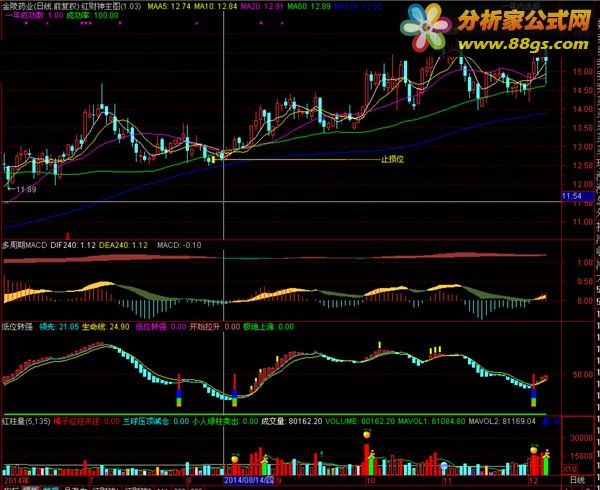Click the 多周期MACD indicator name

tap(24, 245)
